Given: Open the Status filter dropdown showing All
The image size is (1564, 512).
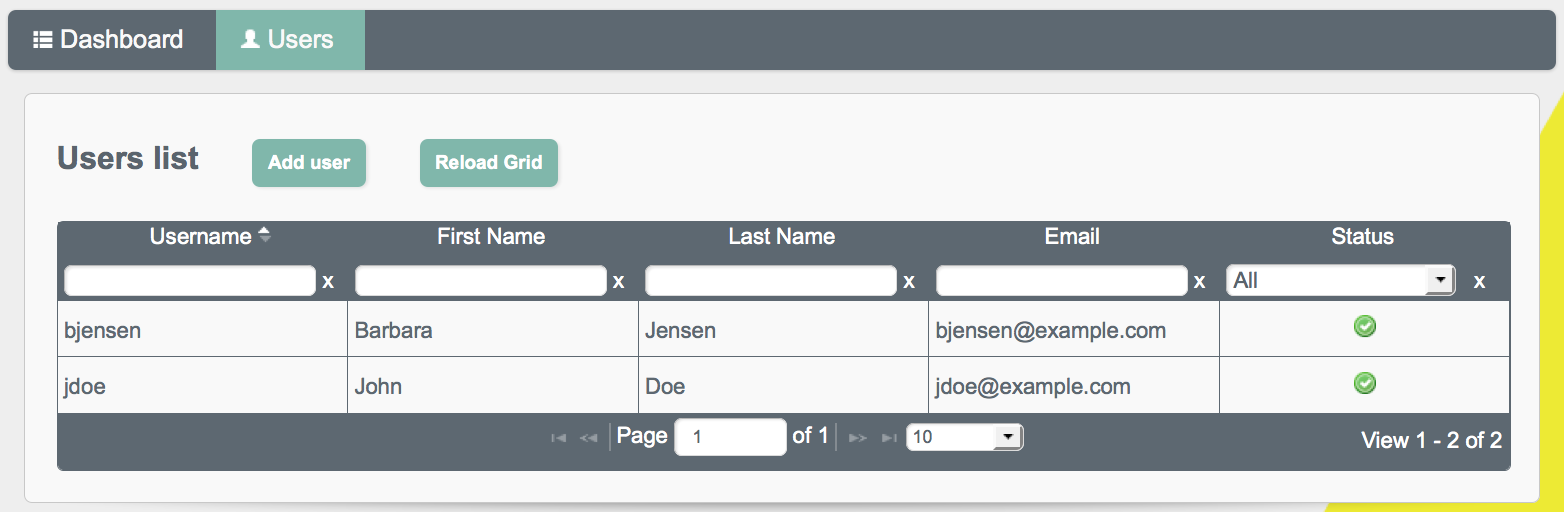Looking at the screenshot, I should [x=1340, y=281].
